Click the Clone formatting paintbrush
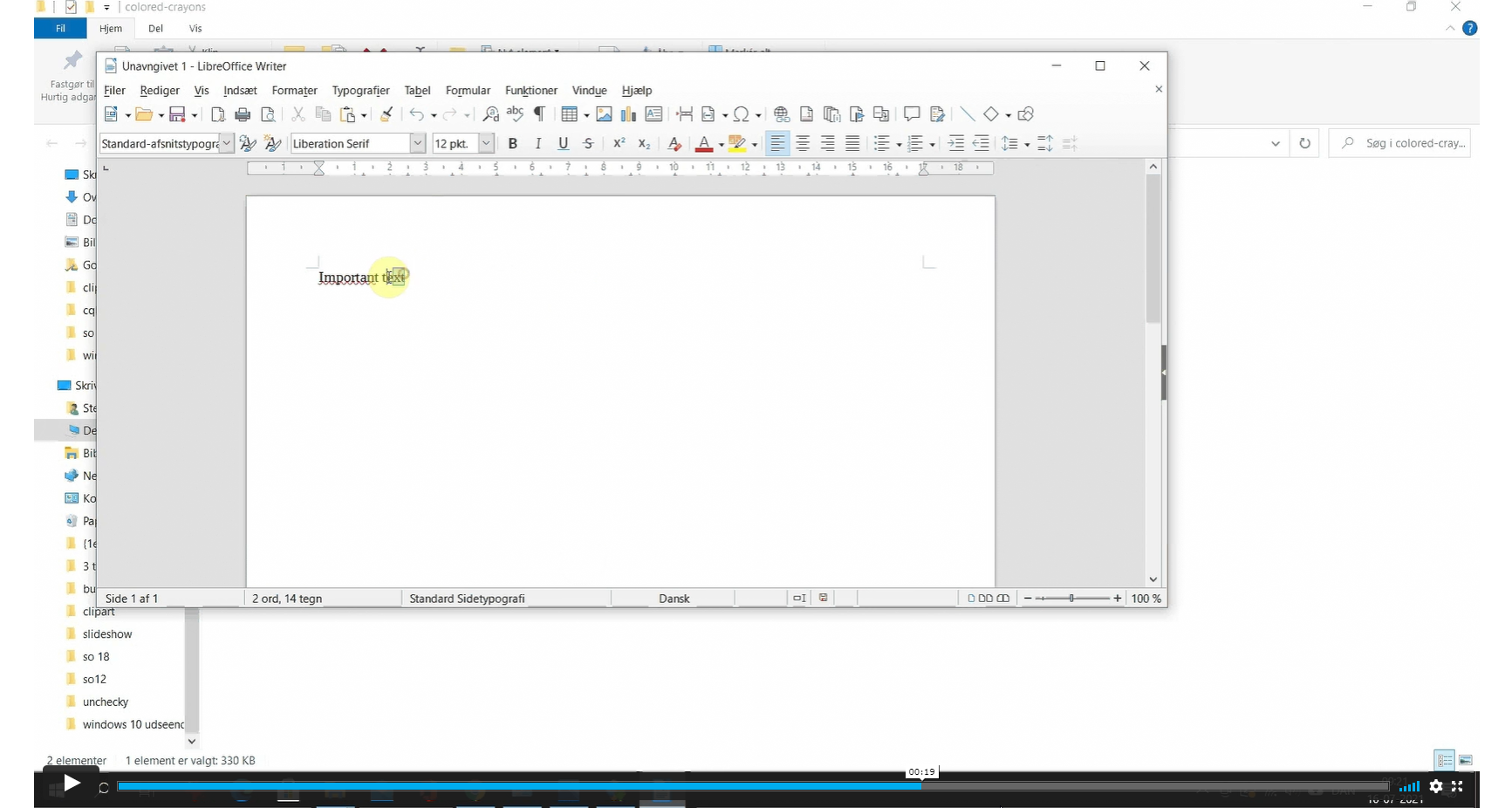Screen dimensions: 1512x808 (x=387, y=114)
